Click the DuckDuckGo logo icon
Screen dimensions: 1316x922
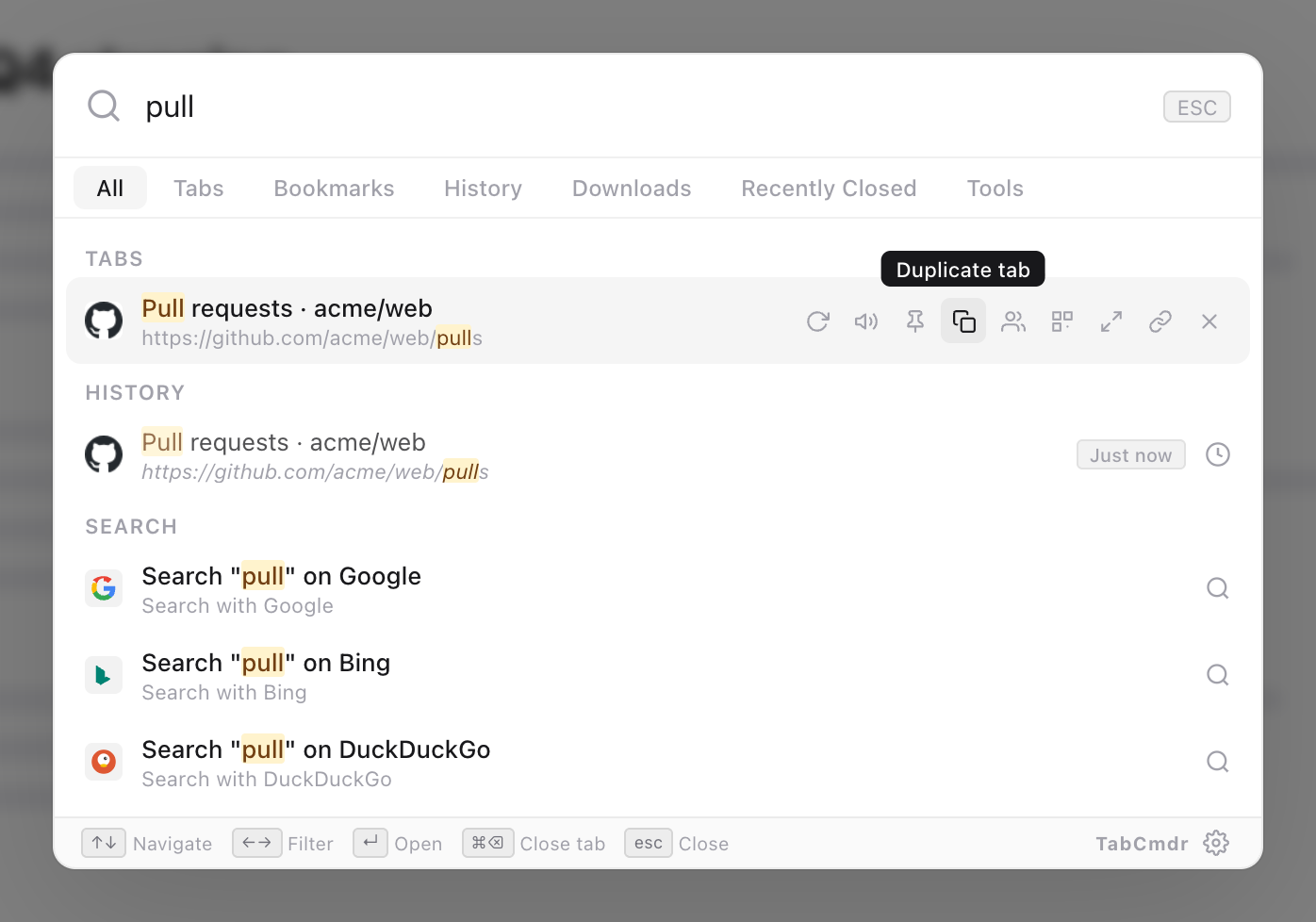(104, 762)
